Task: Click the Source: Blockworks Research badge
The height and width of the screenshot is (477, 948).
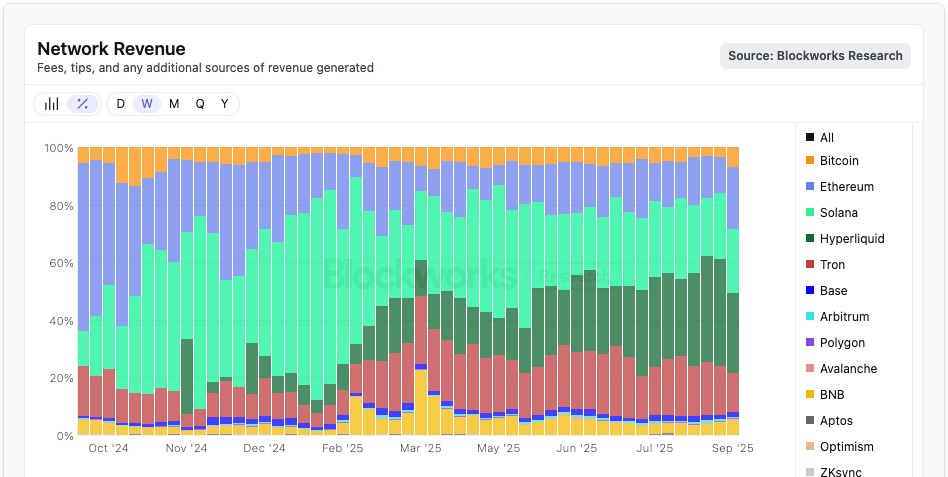Action: 815,56
